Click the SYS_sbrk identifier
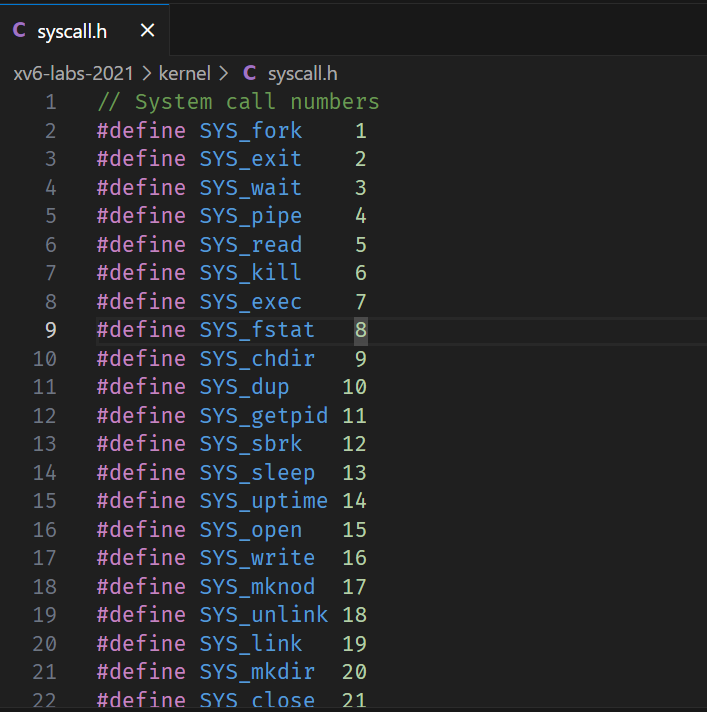This screenshot has width=707, height=712. [x=251, y=444]
